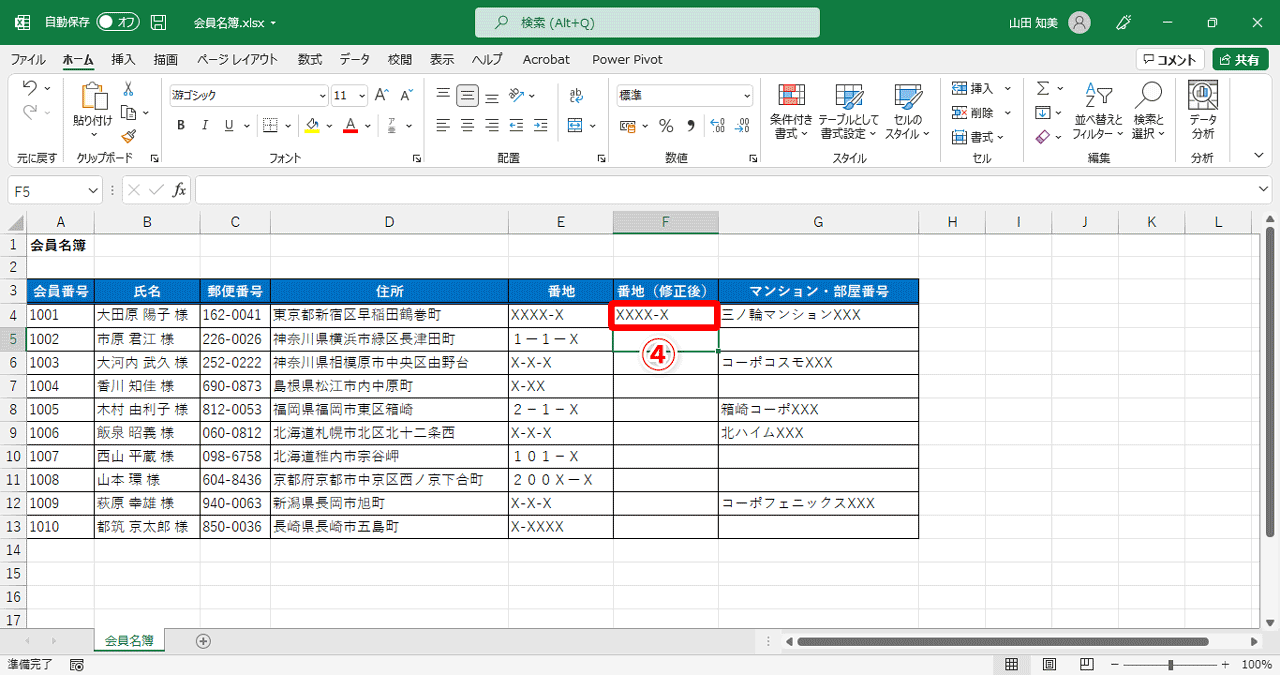Open the データ ribbon menu
This screenshot has height=675, width=1280.
point(354,59)
